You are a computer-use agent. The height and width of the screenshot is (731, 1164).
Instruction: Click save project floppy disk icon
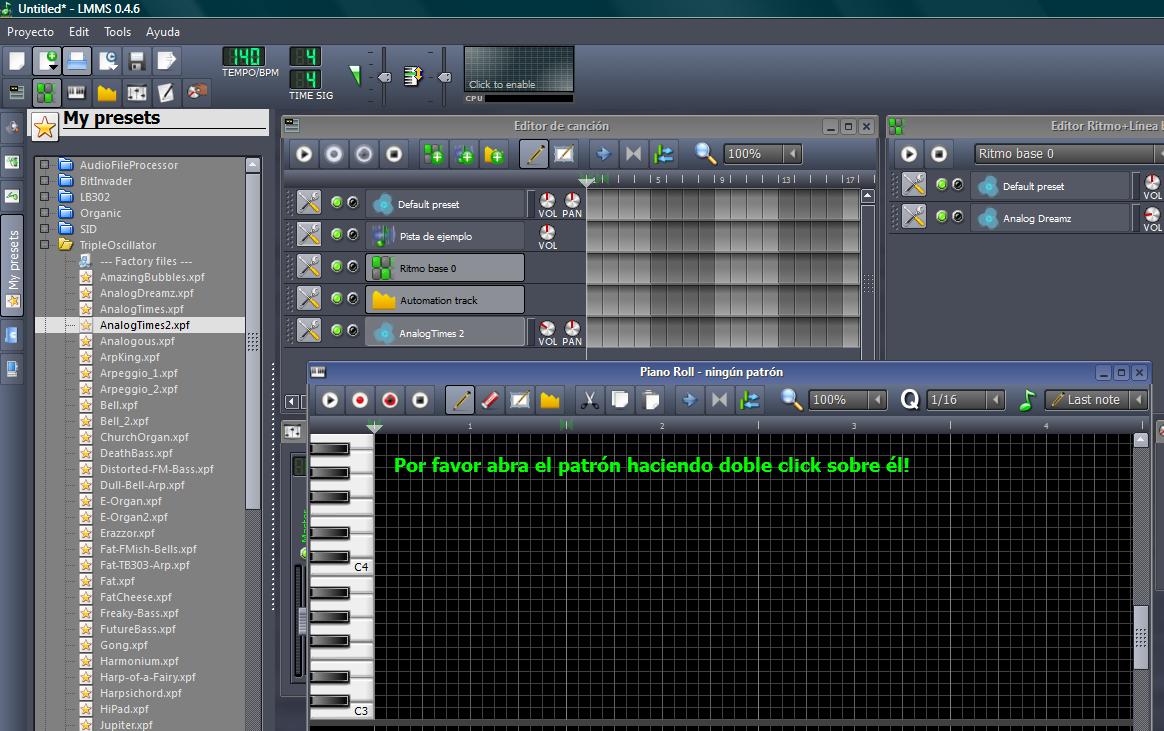137,61
